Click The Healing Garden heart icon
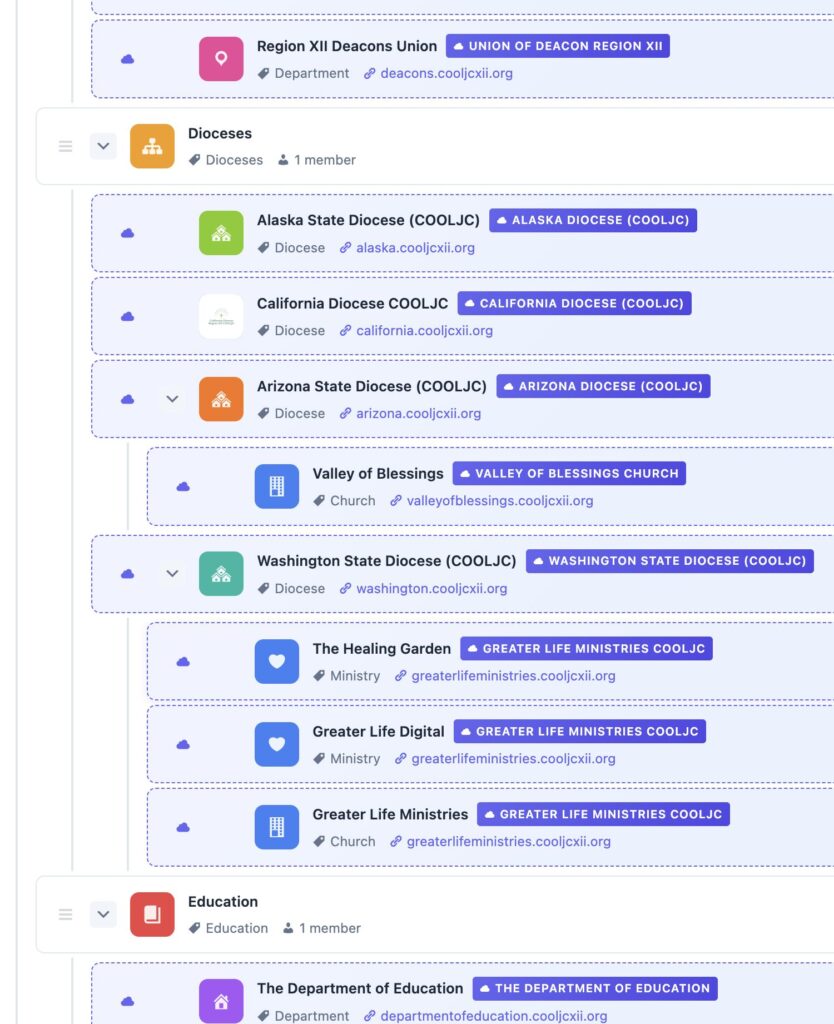The height and width of the screenshot is (1024, 834). [x=277, y=661]
